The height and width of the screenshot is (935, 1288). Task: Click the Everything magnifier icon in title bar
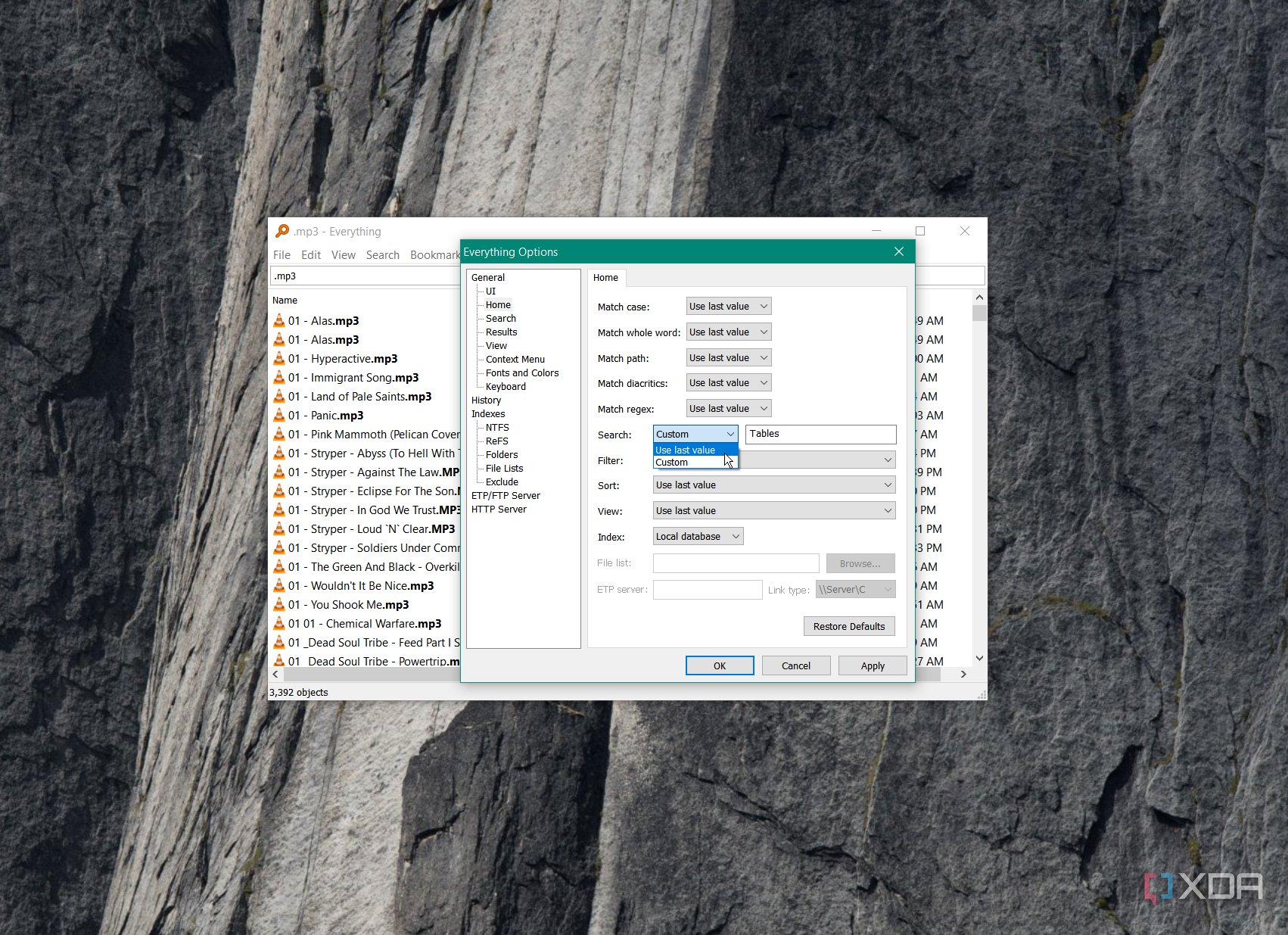[282, 231]
